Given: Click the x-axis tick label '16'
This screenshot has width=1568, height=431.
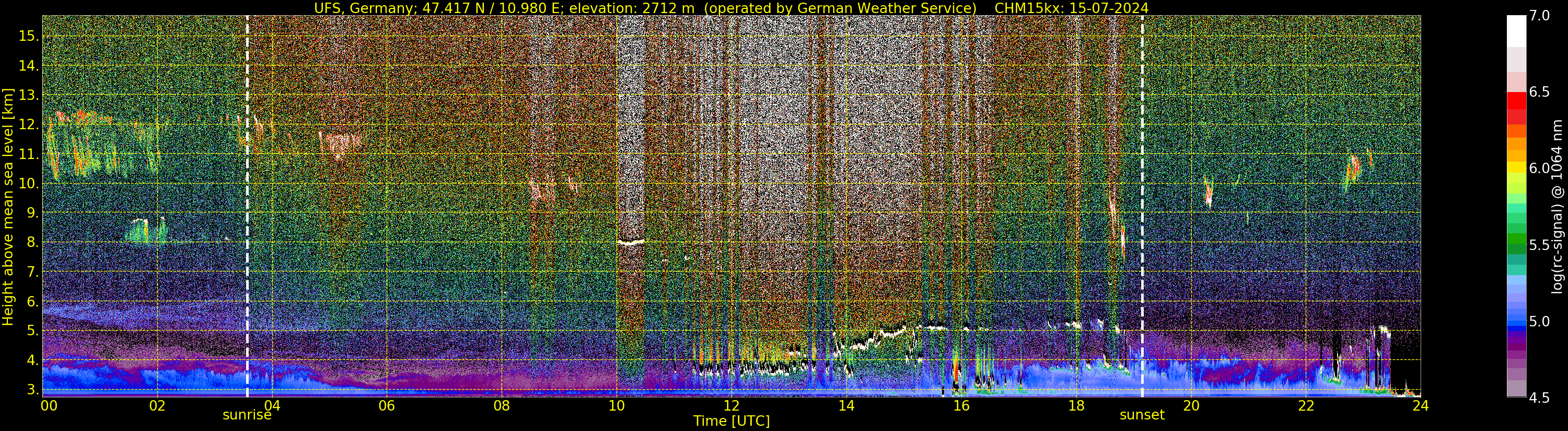Looking at the screenshot, I should click(x=961, y=405).
